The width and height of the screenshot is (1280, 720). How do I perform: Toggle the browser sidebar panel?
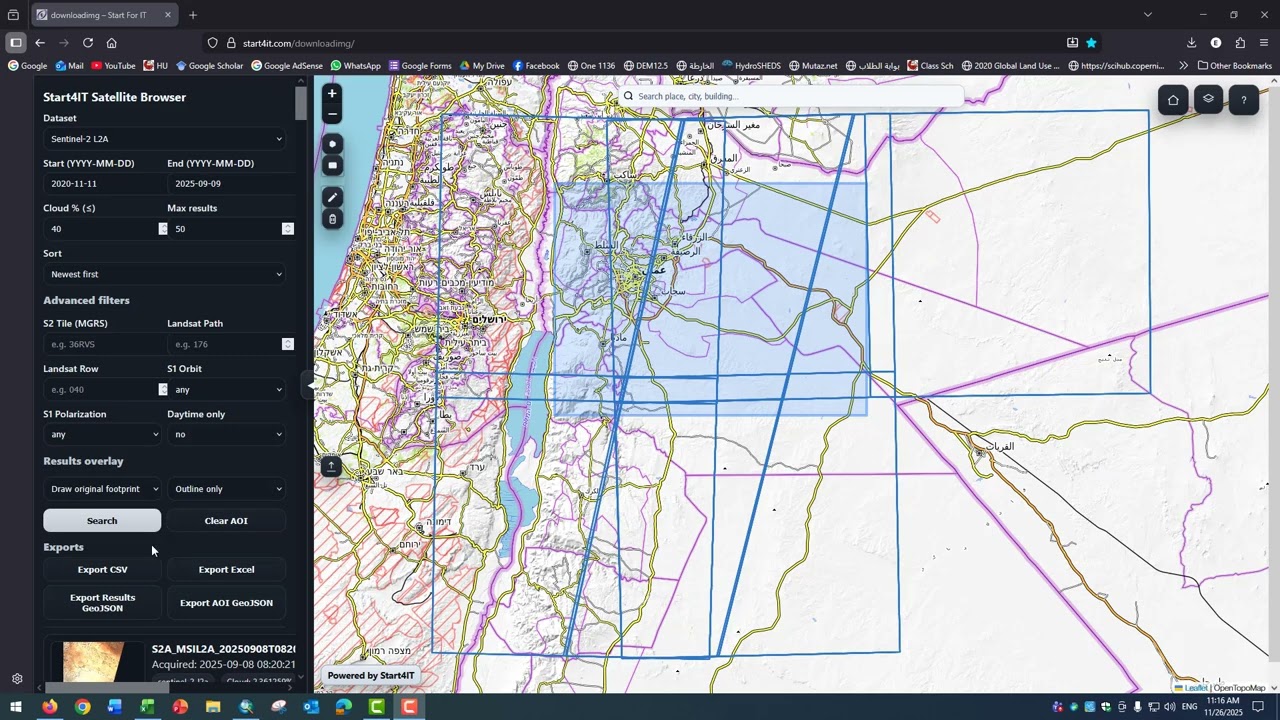click(15, 43)
